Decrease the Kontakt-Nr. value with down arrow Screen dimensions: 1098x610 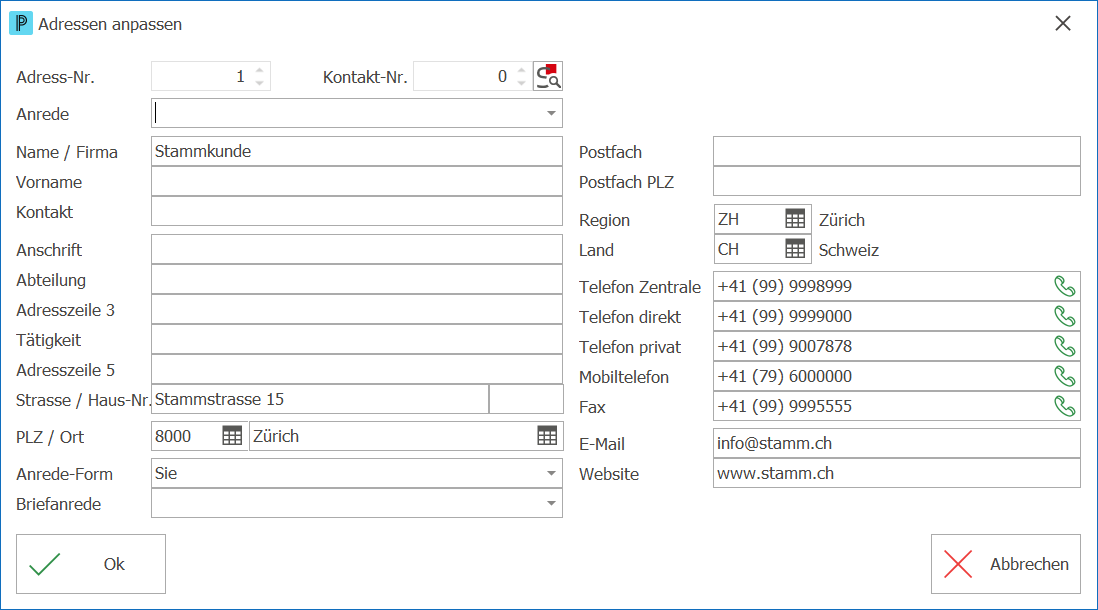click(x=521, y=83)
